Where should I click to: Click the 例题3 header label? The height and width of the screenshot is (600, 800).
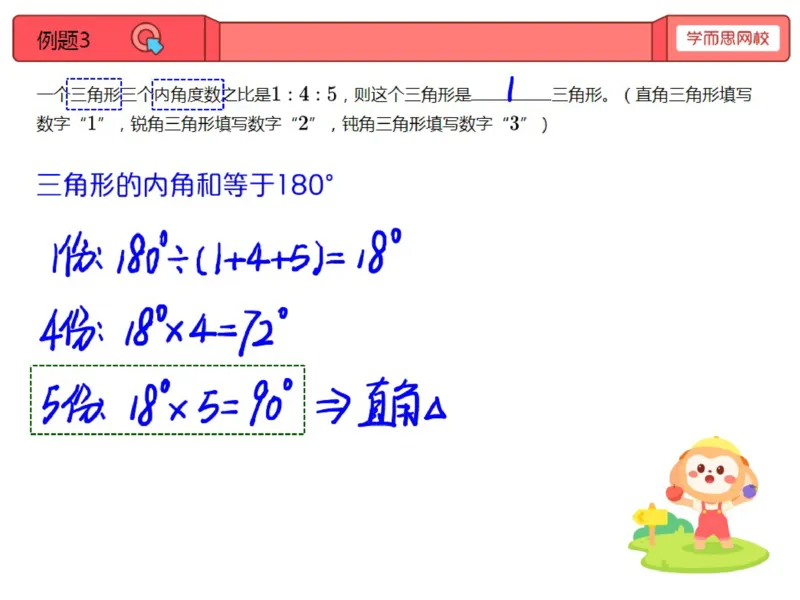click(63, 40)
